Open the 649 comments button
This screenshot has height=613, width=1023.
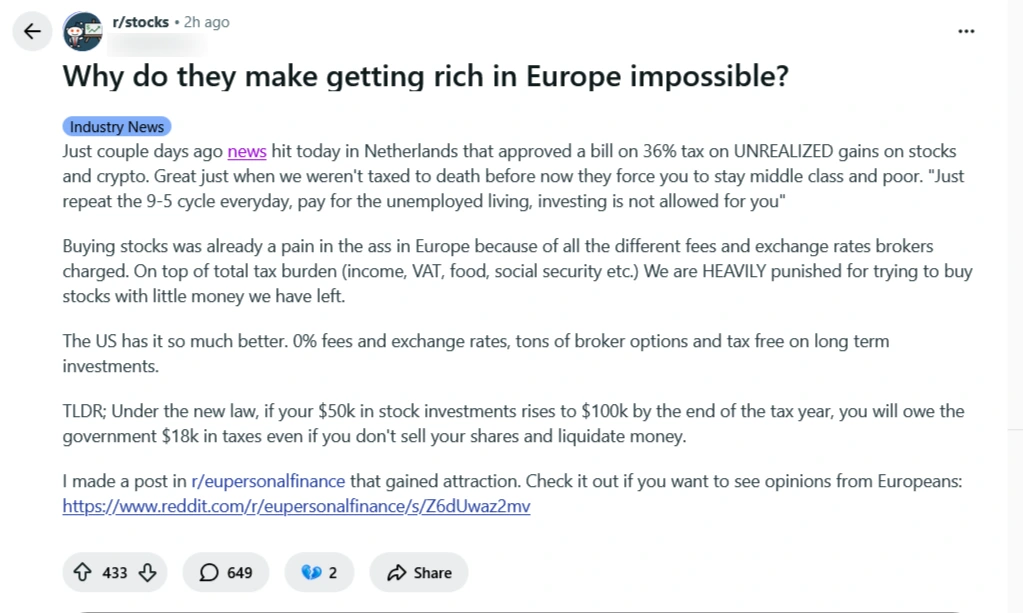pos(226,573)
